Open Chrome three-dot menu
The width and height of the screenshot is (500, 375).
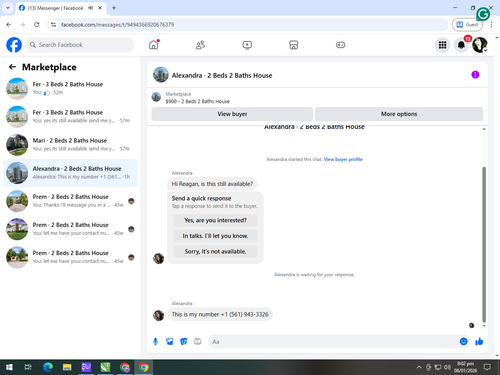click(491, 24)
